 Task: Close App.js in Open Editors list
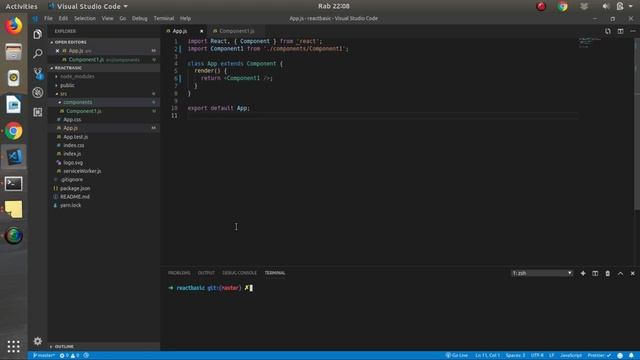coord(57,51)
